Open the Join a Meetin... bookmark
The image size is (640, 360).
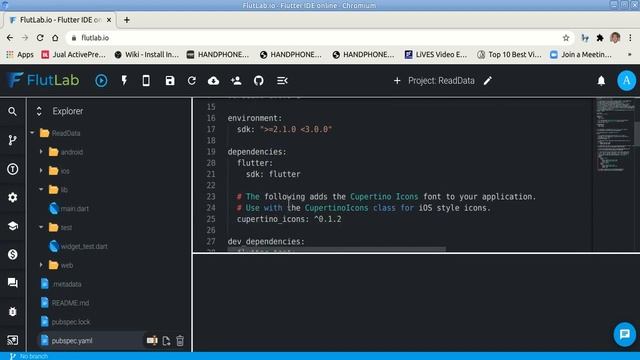pyautogui.click(x=581, y=54)
